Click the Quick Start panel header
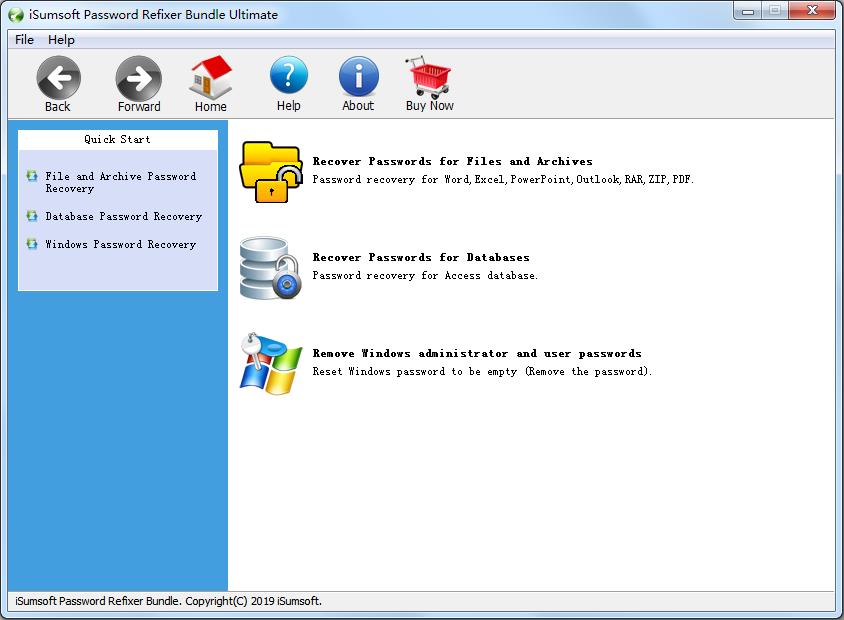844x620 pixels. click(117, 139)
